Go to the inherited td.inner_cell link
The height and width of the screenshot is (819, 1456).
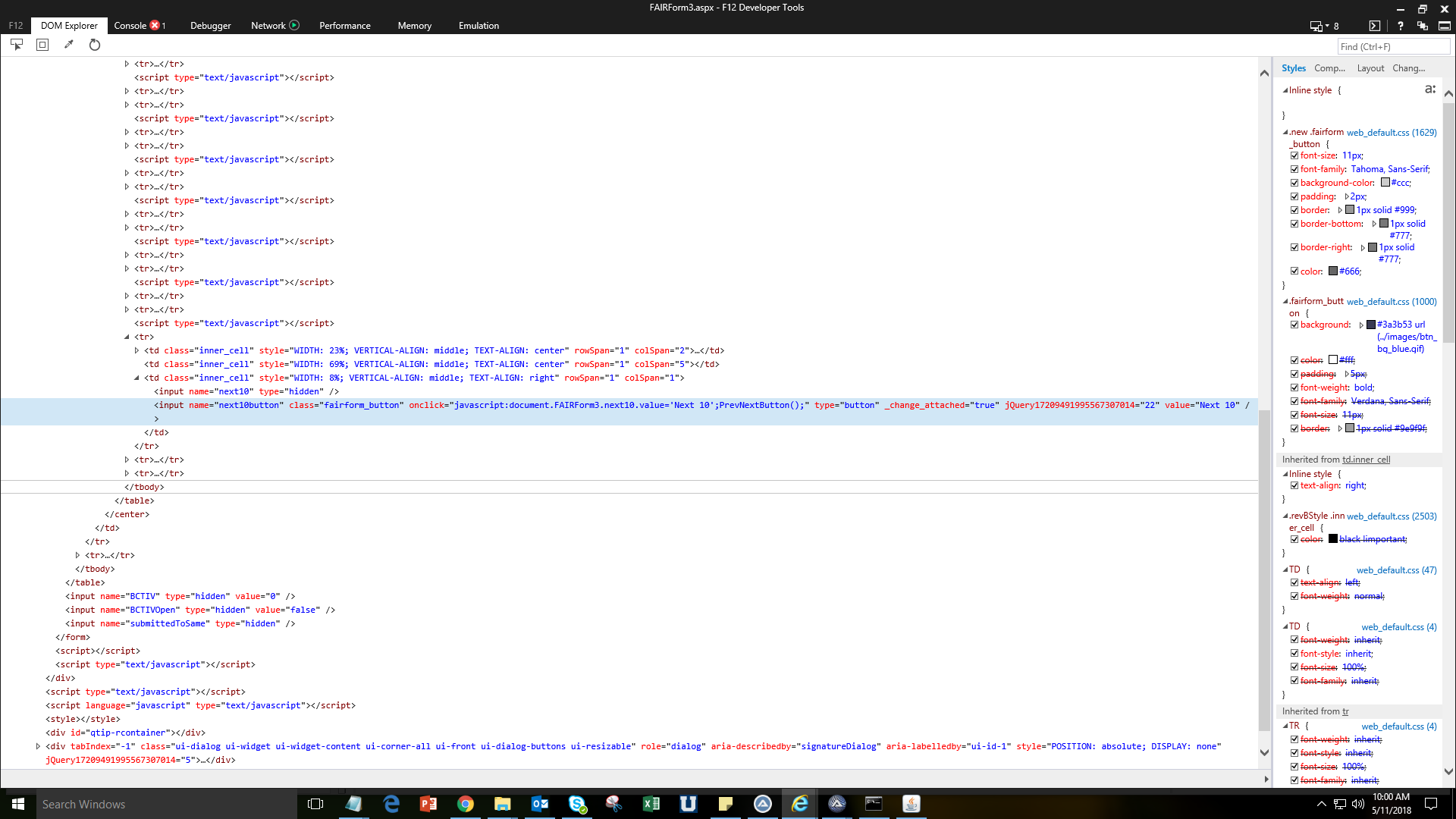click(1367, 460)
